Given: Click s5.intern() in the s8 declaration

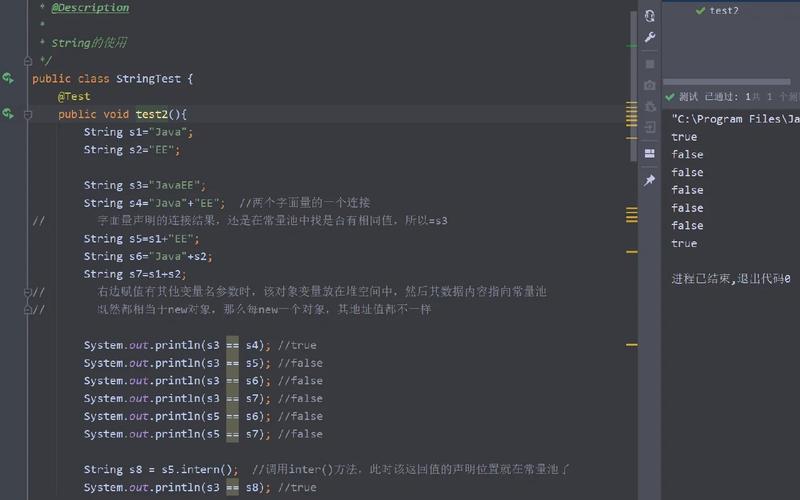Looking at the screenshot, I should pos(197,469).
